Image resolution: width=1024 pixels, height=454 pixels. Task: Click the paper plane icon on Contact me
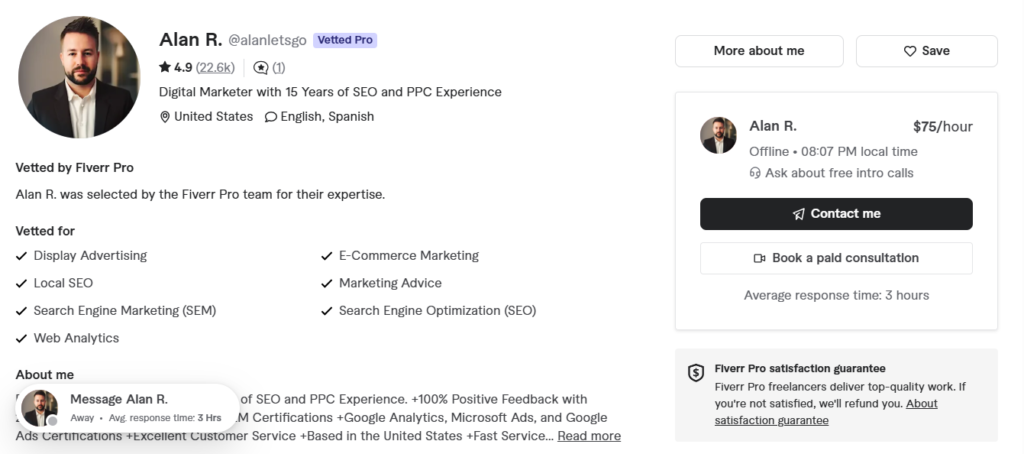(799, 214)
